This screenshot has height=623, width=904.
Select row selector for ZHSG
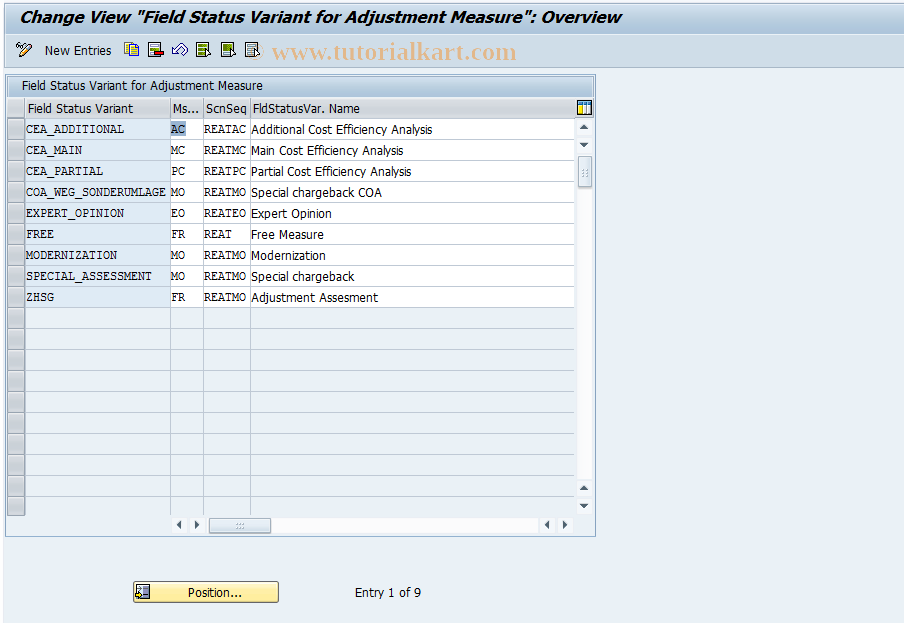(x=16, y=297)
